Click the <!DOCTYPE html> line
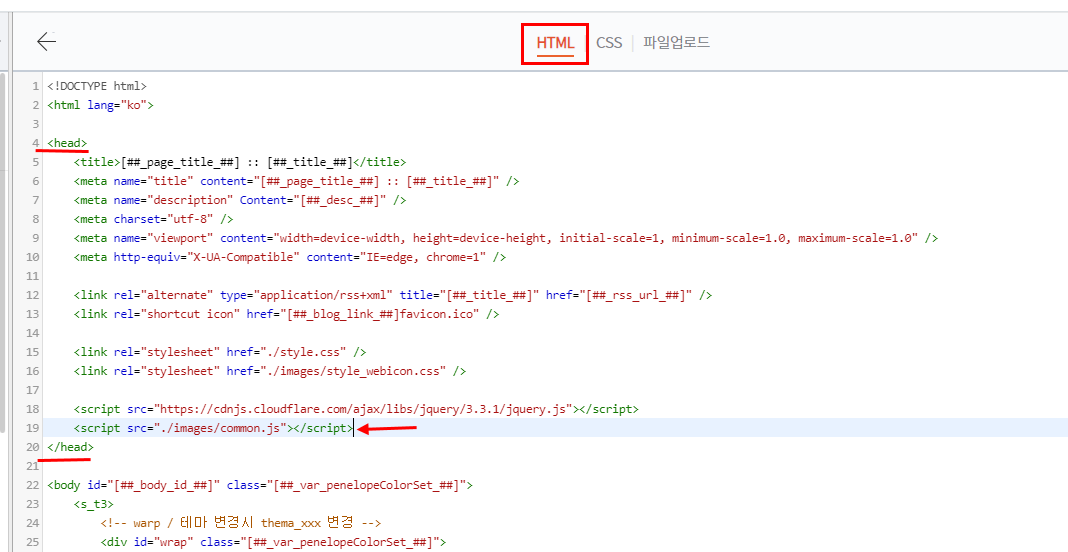The image size is (1068, 552). click(97, 87)
